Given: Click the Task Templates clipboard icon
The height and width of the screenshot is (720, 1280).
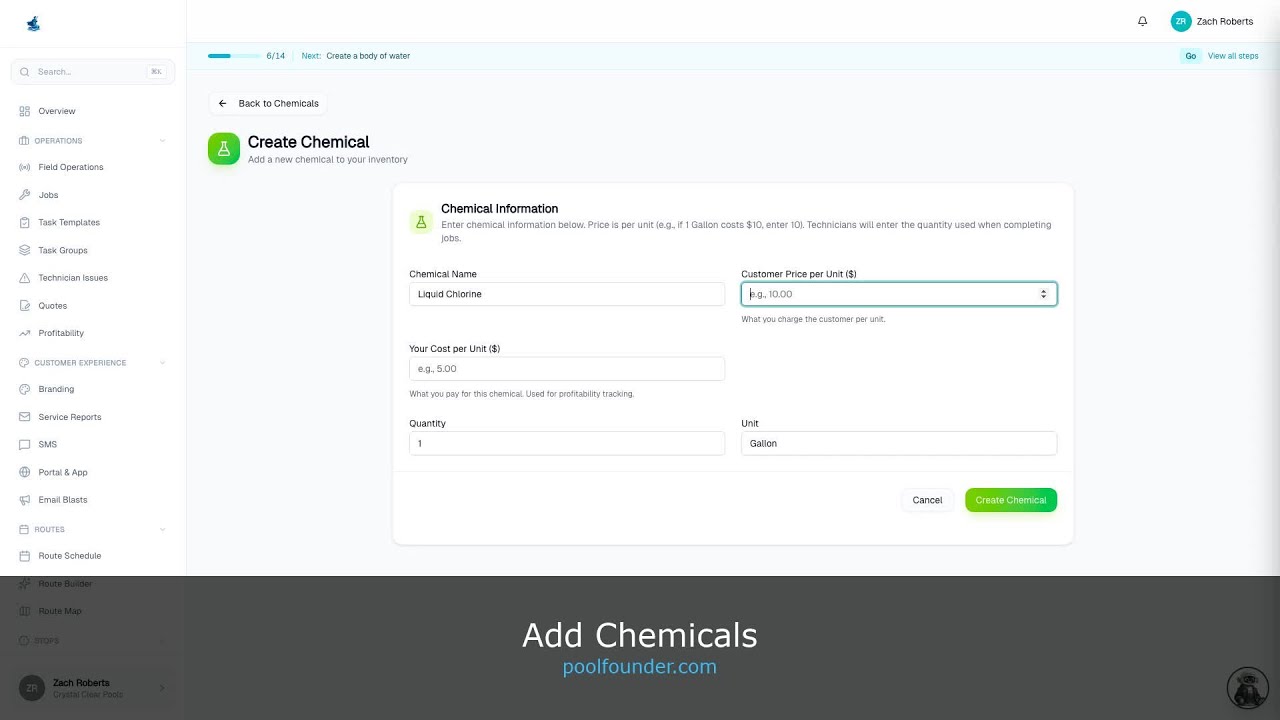Looking at the screenshot, I should pyautogui.click(x=25, y=222).
